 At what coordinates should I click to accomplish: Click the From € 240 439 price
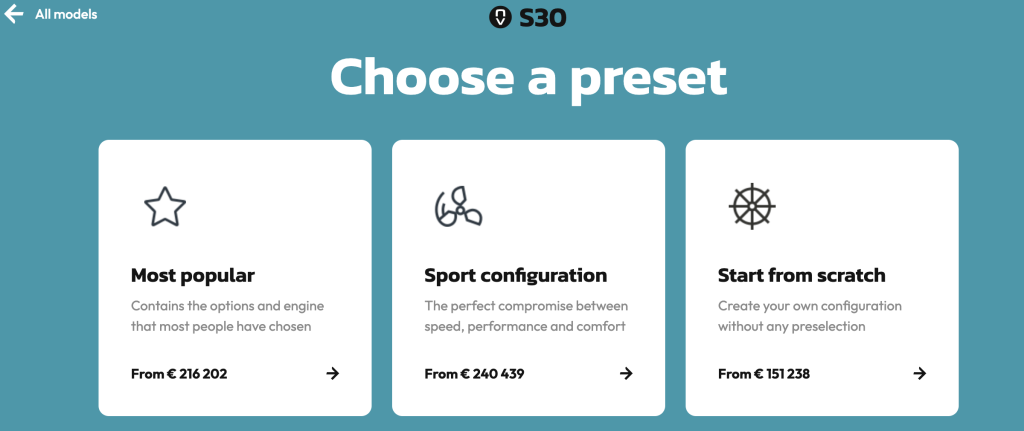pos(475,374)
